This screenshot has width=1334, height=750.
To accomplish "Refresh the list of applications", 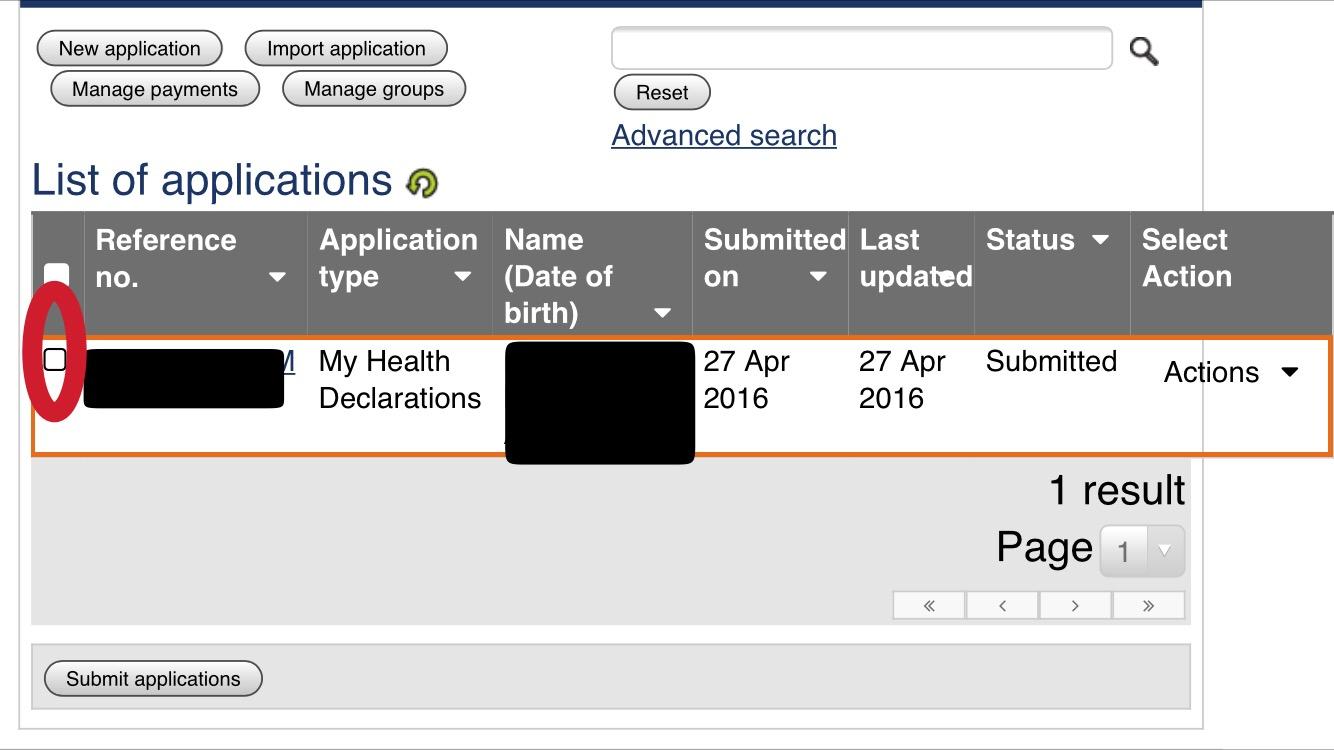I will [x=422, y=183].
